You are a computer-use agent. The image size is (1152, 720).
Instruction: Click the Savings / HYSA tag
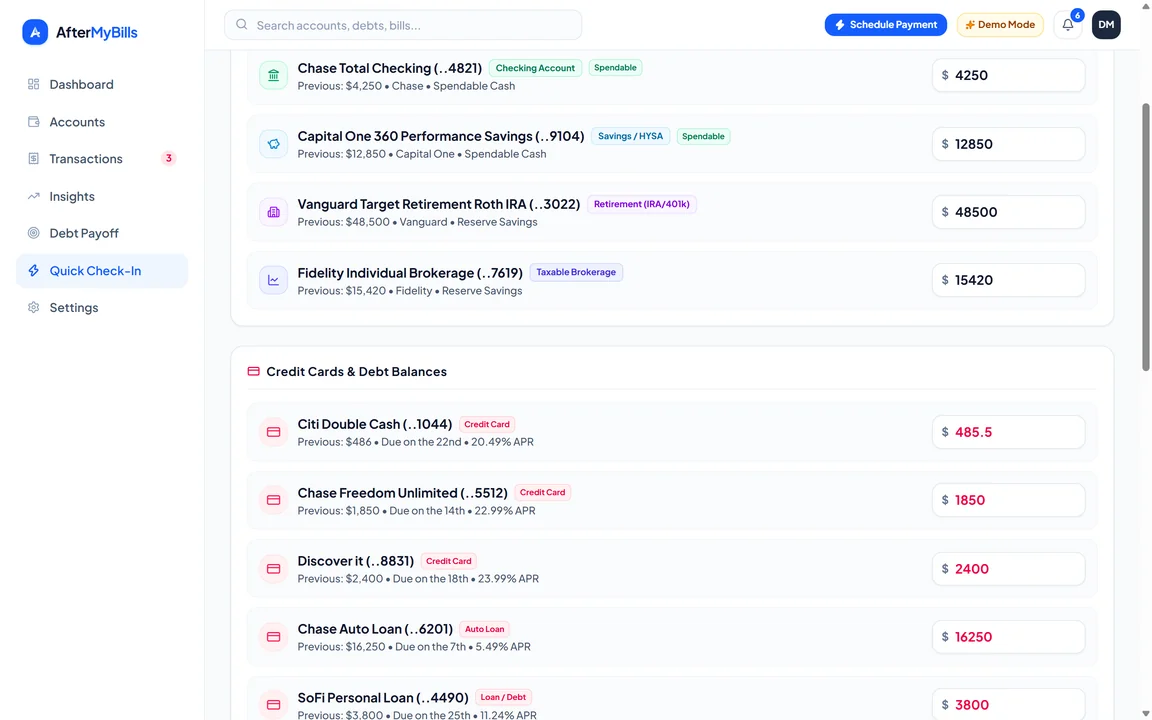point(630,137)
